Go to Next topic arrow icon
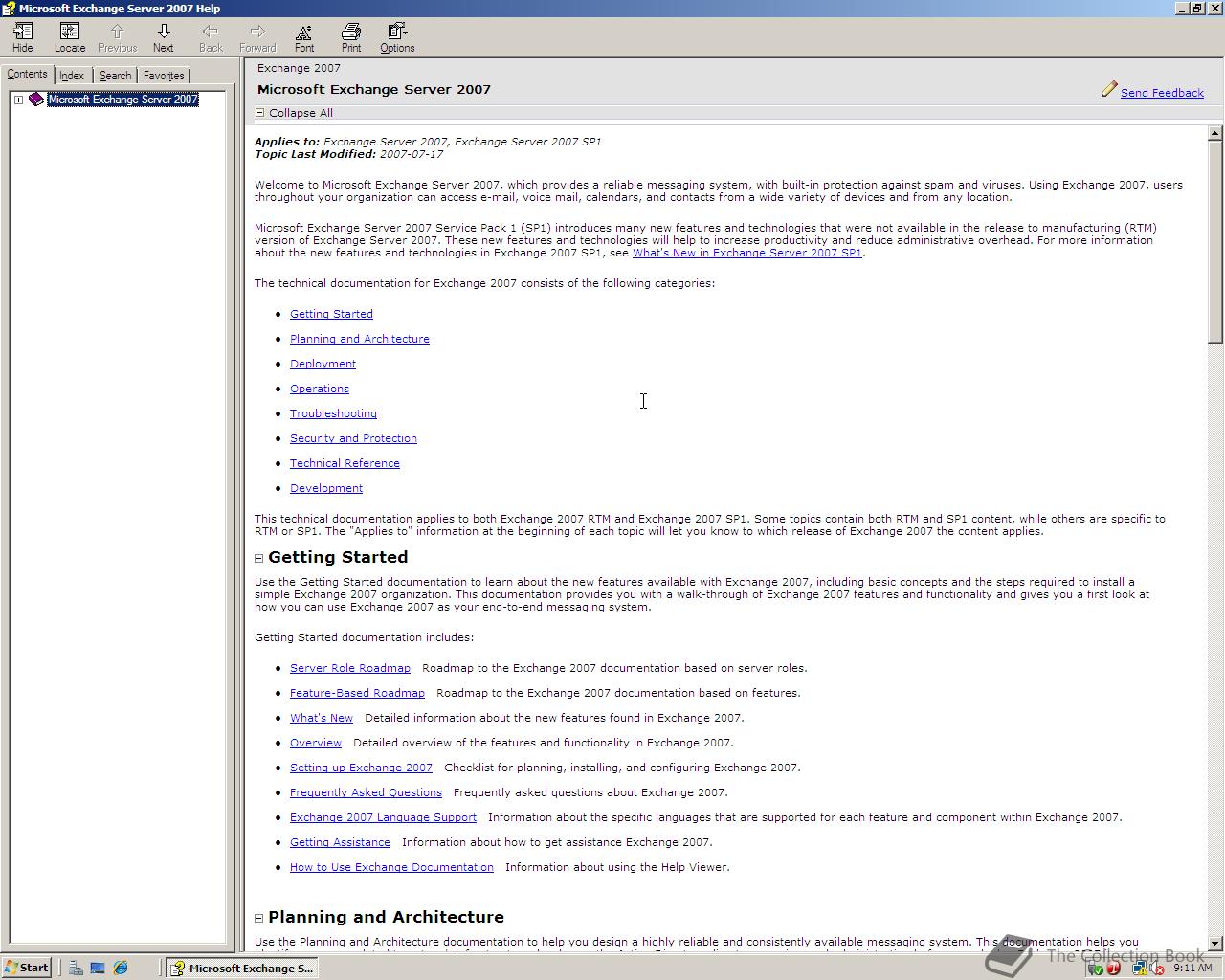The width and height of the screenshot is (1225, 980). (164, 32)
